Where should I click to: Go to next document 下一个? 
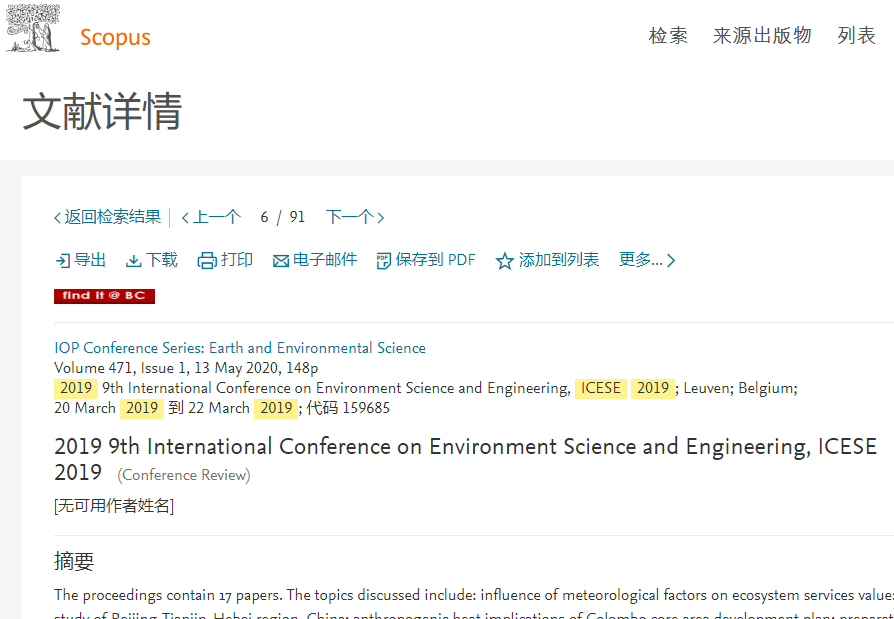pos(355,217)
